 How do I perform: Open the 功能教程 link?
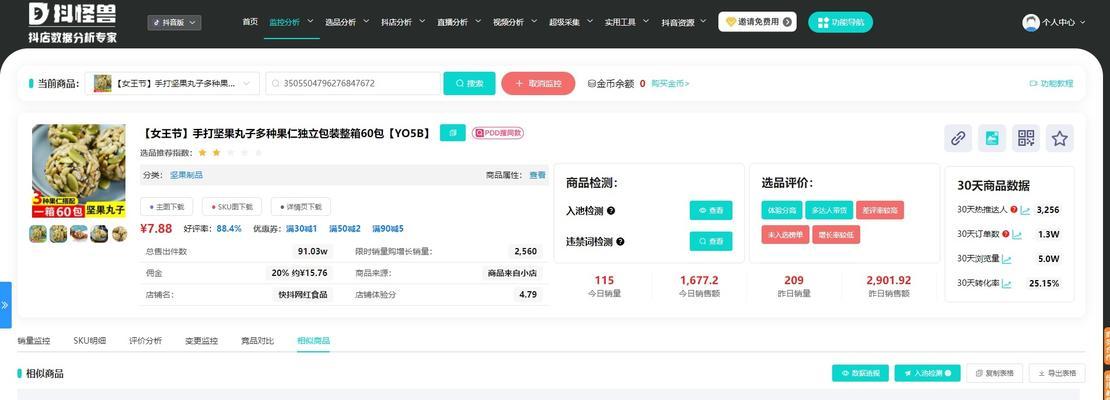pyautogui.click(x=1051, y=84)
